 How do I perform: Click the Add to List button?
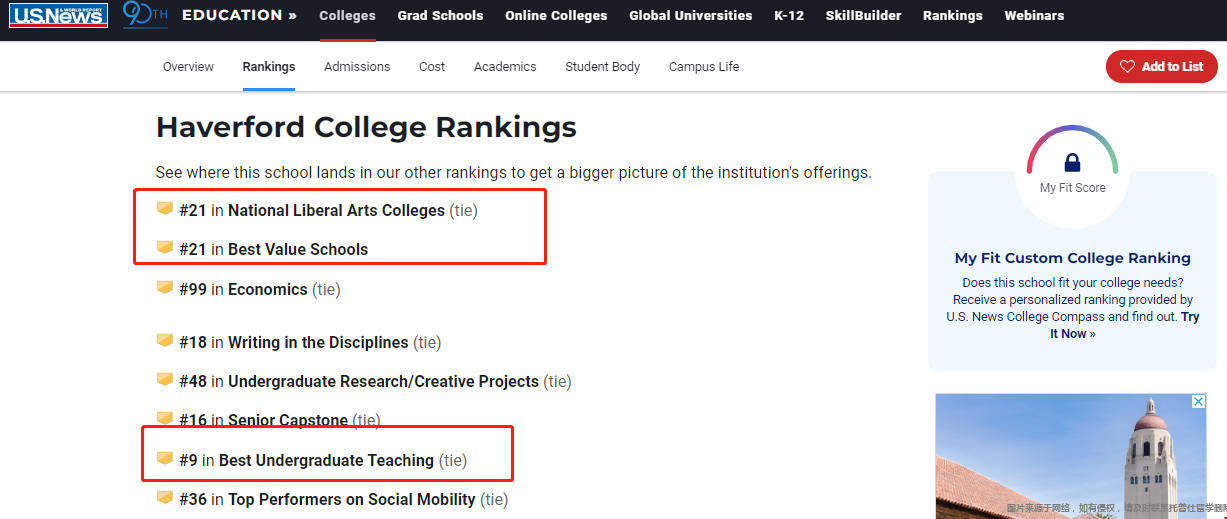point(1161,67)
